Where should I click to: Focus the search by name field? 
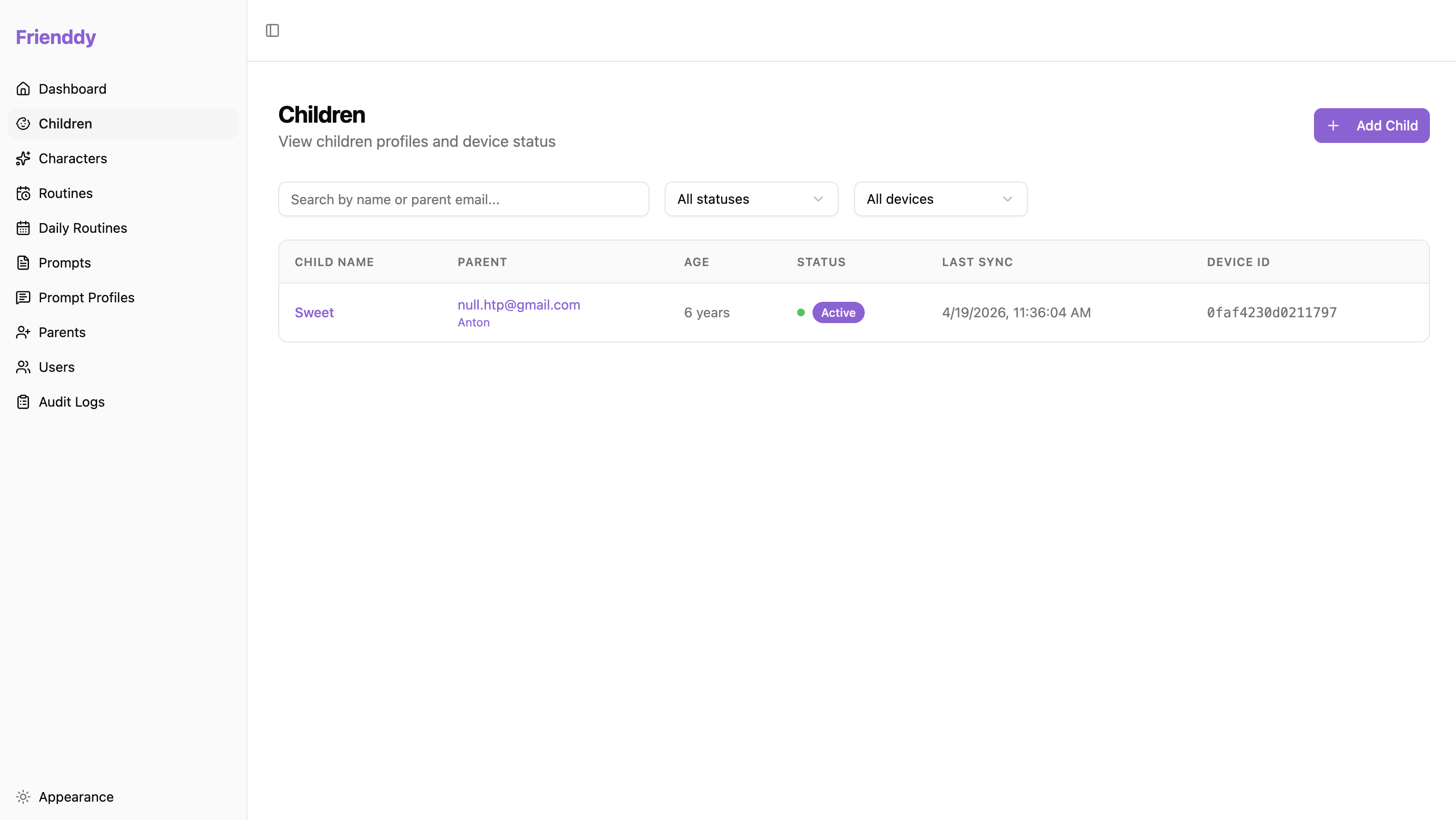click(463, 199)
